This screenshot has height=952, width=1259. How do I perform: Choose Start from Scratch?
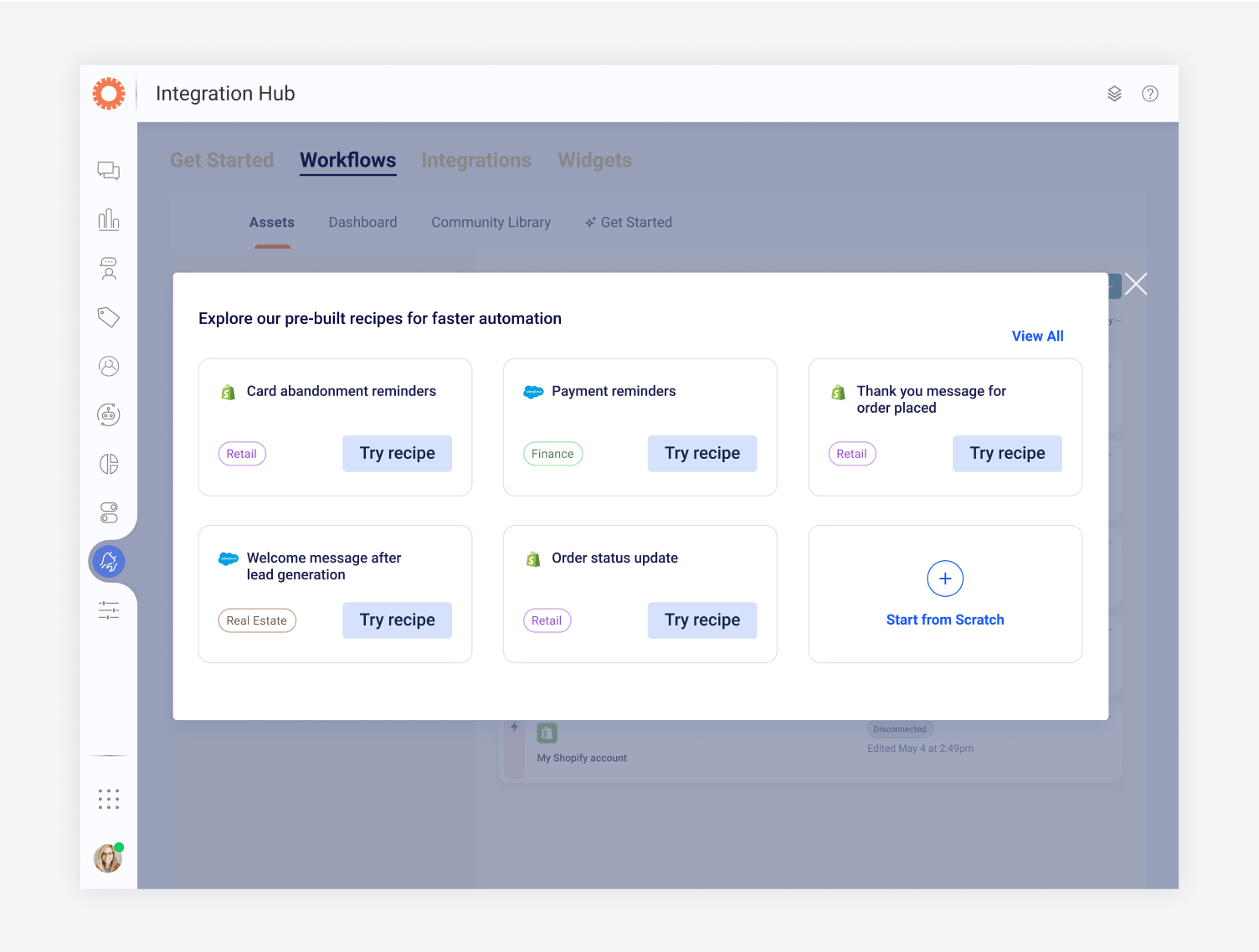point(944,594)
